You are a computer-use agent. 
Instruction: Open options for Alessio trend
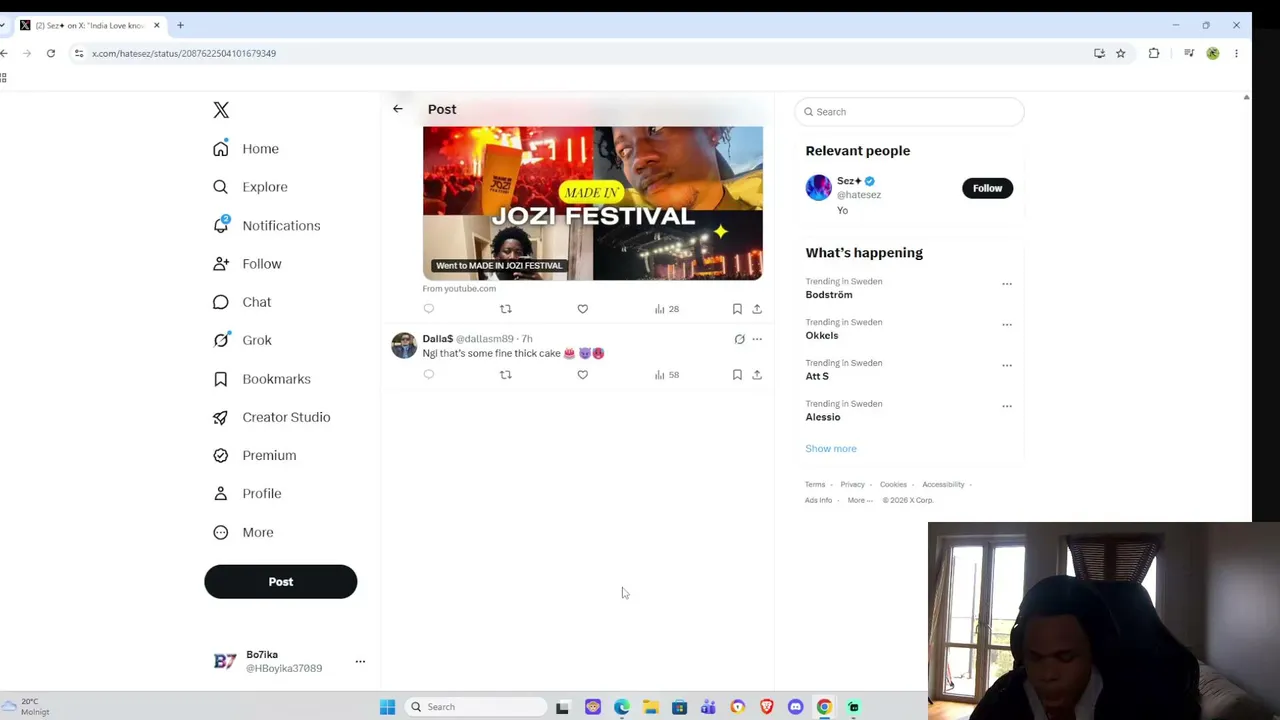[1007, 407]
